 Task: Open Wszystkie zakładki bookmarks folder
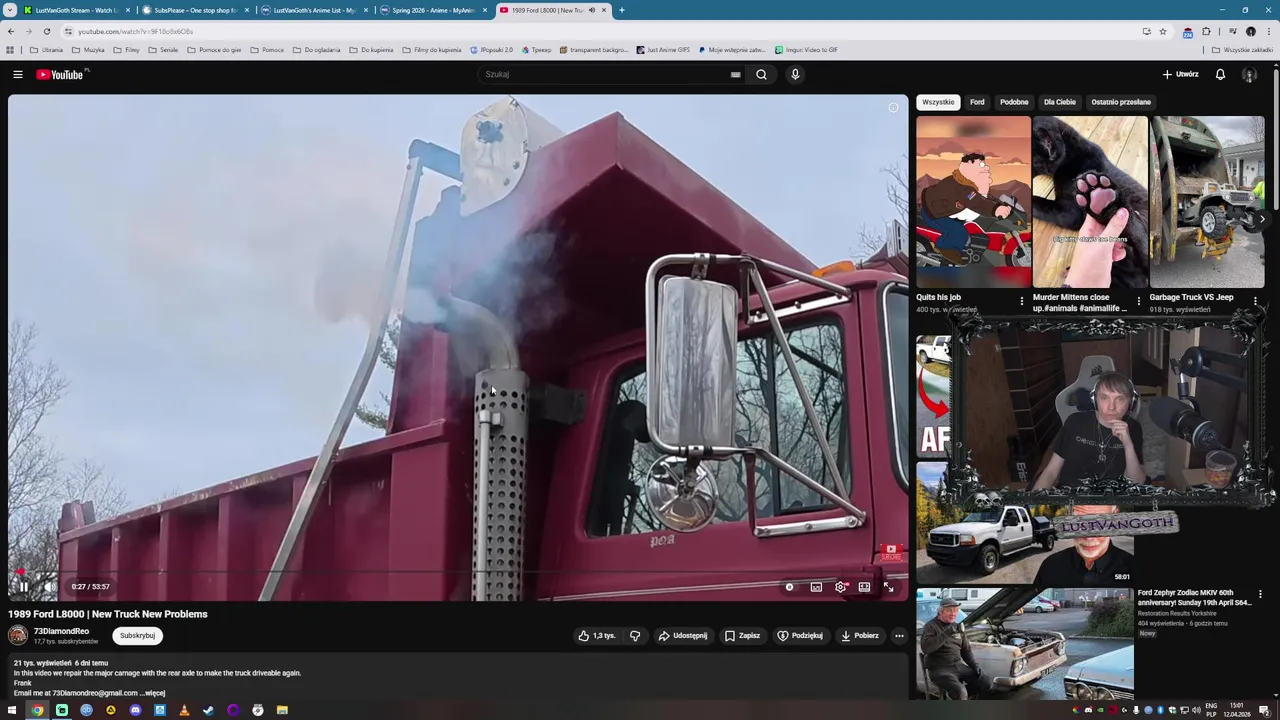click(1242, 50)
